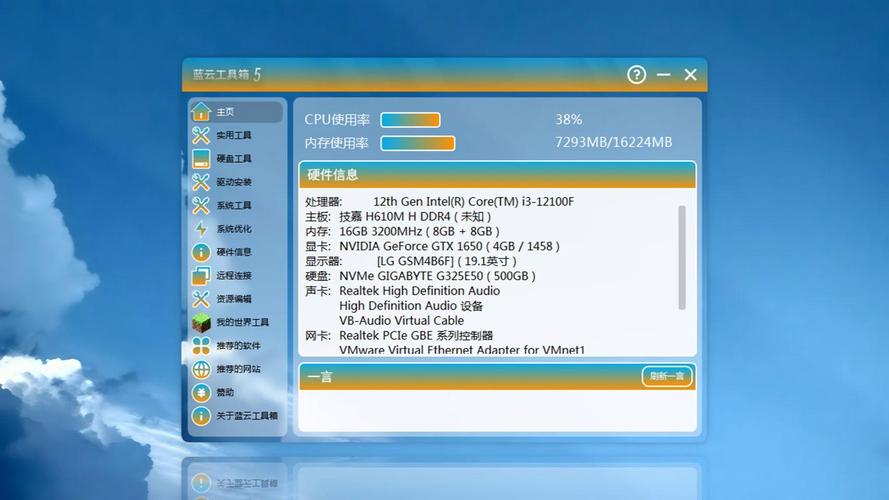This screenshot has height=500, width=889.
Task: Open the 资源编辑 sidebar label
Action: pos(234,299)
